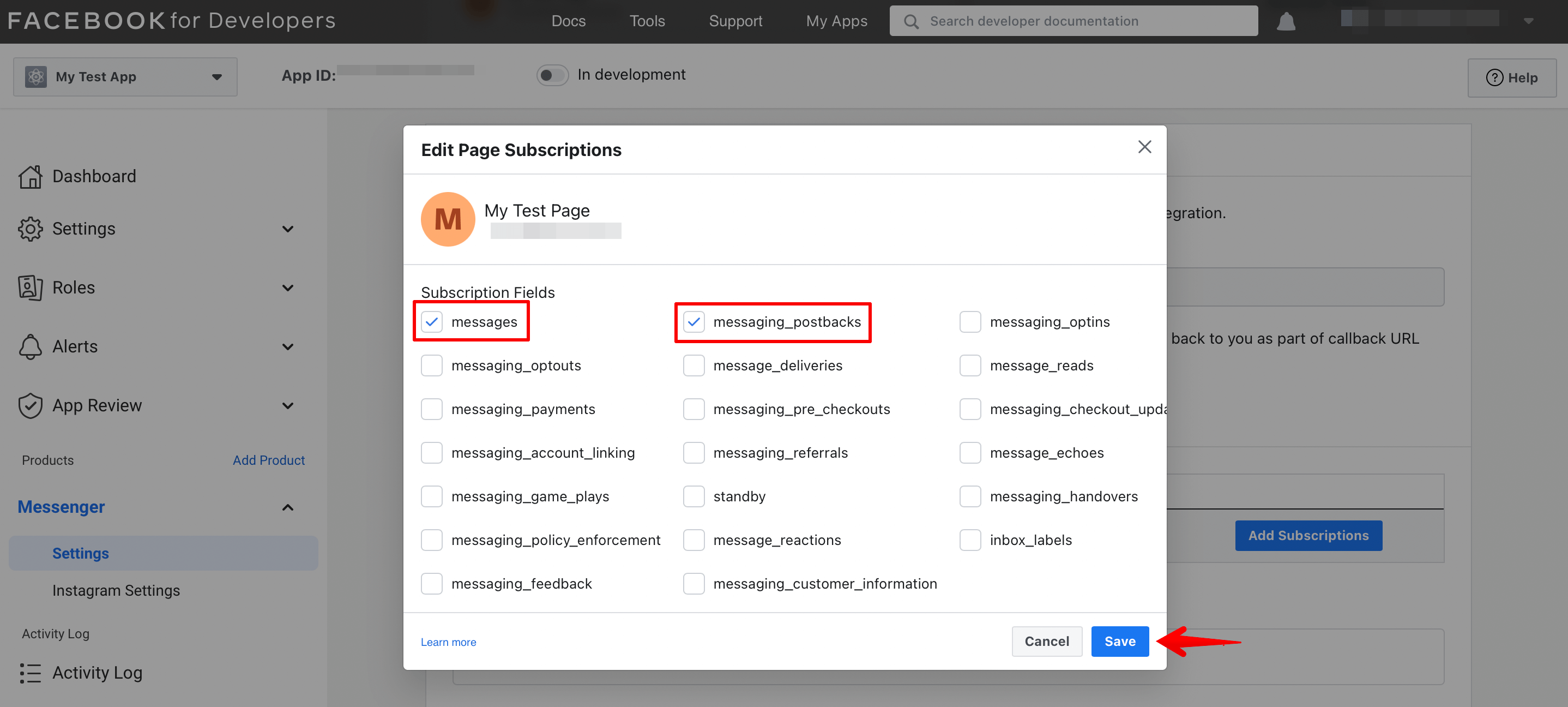Click the Search developer documentation field
The height and width of the screenshot is (707, 1568).
pos(1074,20)
